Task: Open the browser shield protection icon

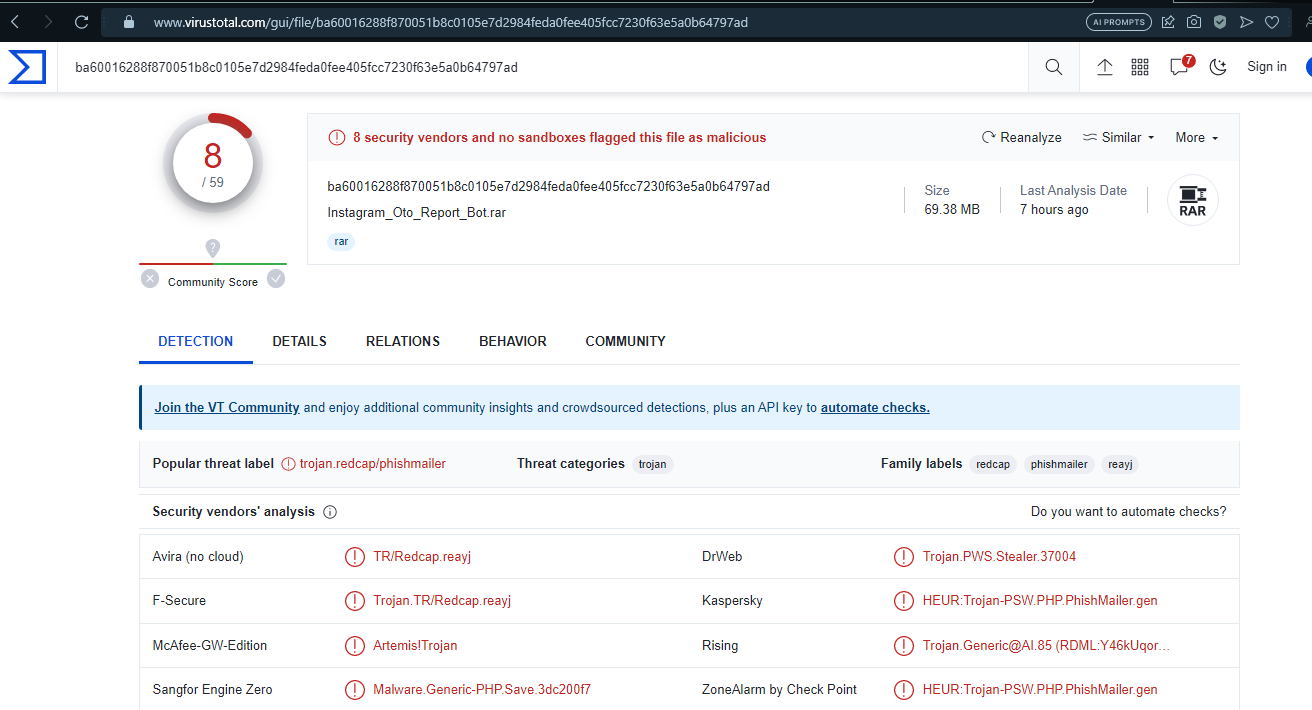Action: (1220, 21)
